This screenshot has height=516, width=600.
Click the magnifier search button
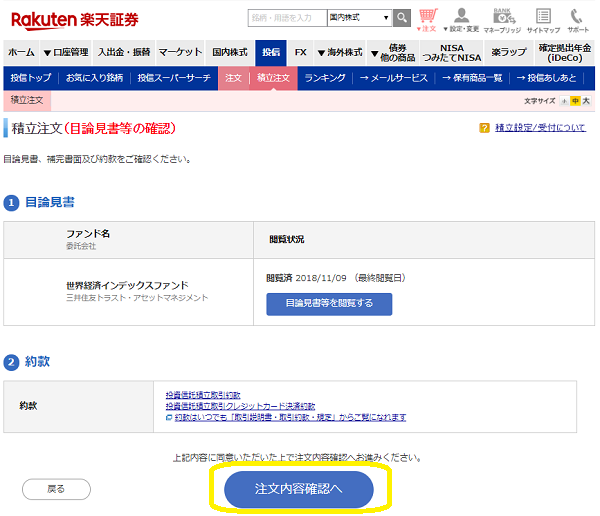[401, 18]
